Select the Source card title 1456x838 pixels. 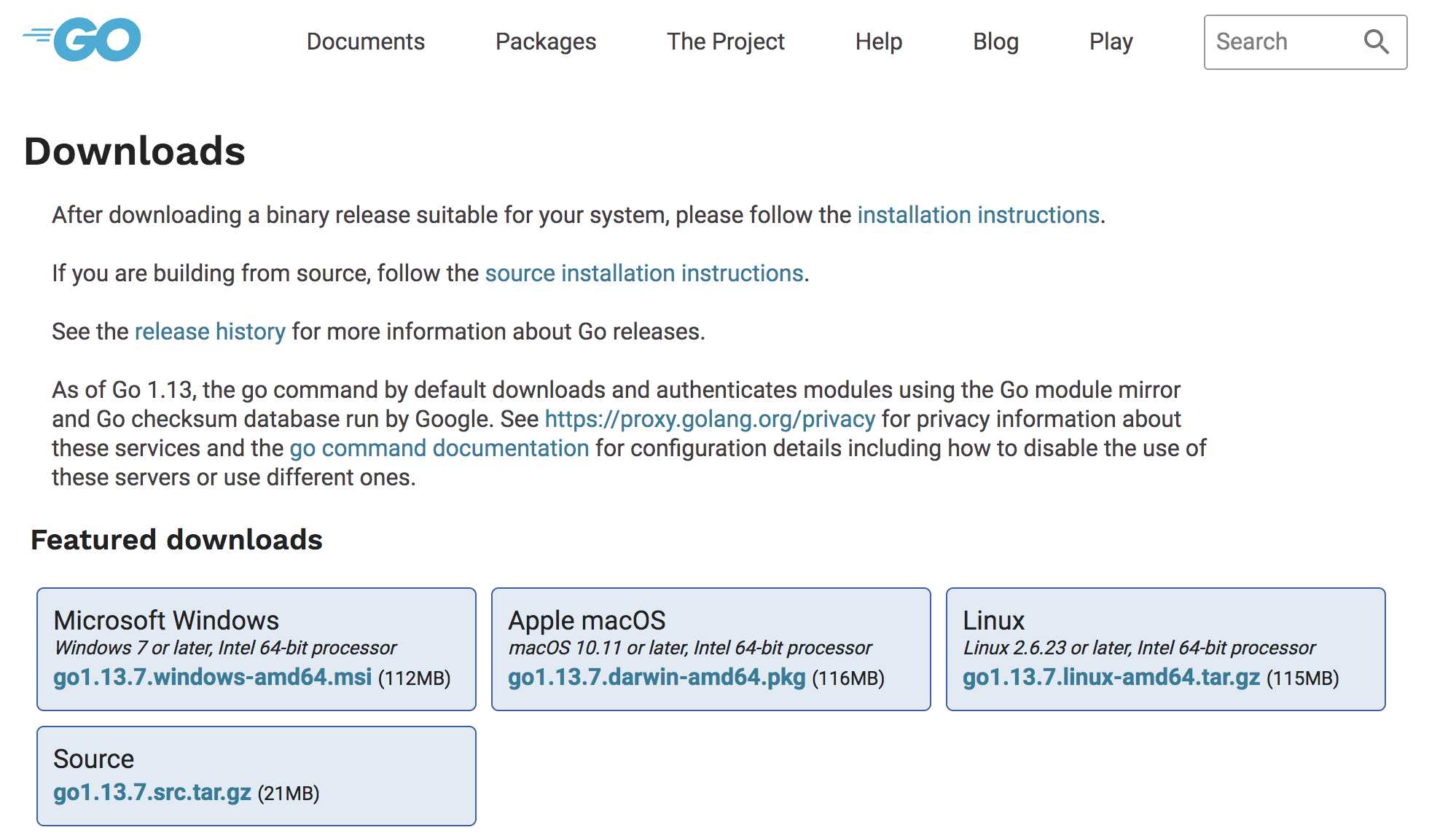[93, 759]
